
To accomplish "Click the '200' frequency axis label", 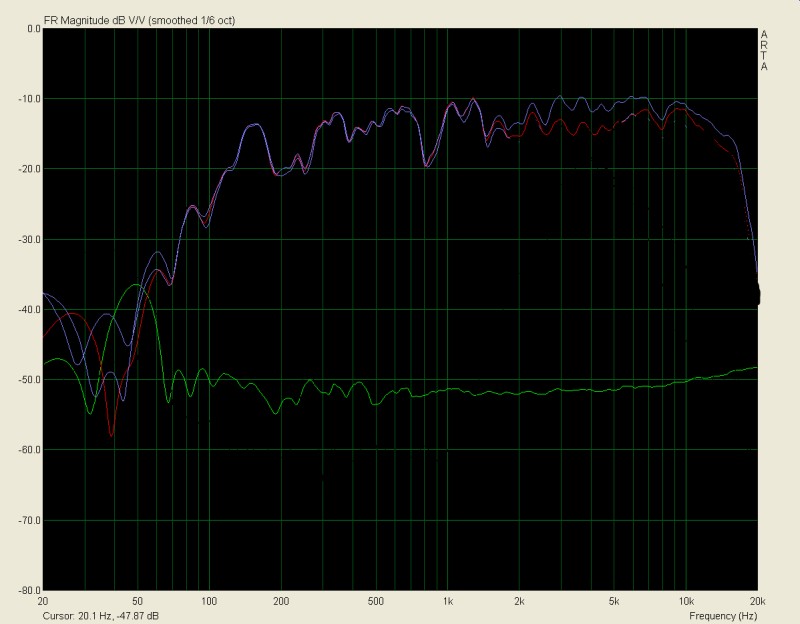I will click(281, 602).
